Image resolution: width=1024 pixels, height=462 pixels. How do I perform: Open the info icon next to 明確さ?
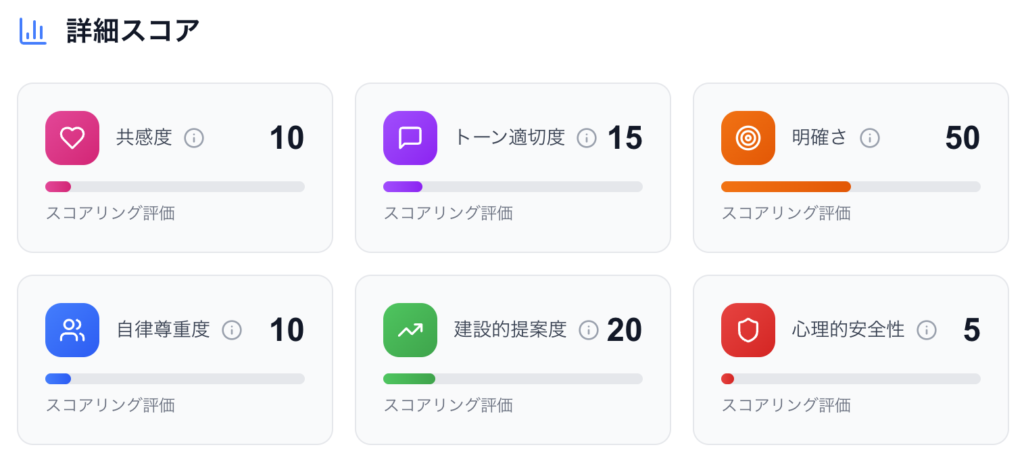(x=869, y=138)
